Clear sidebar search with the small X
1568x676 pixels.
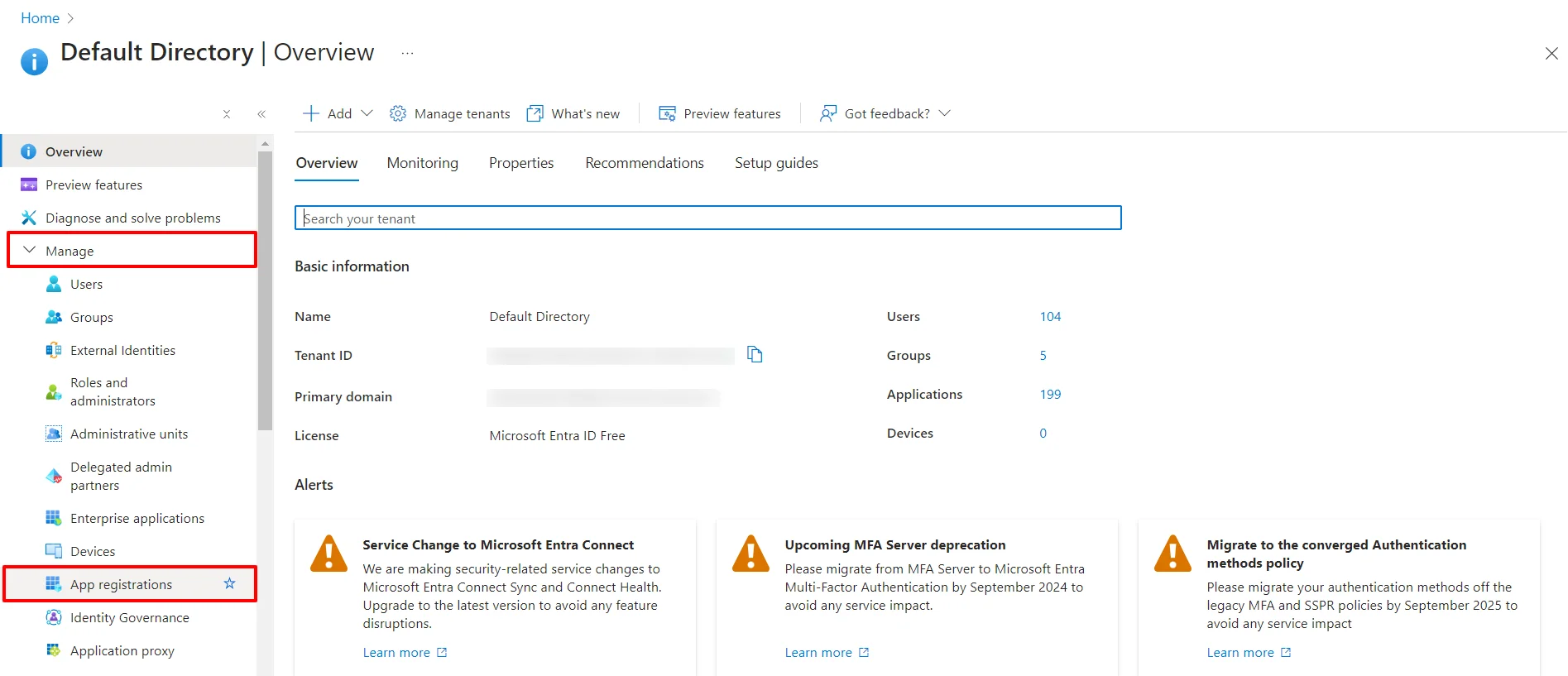tap(227, 114)
